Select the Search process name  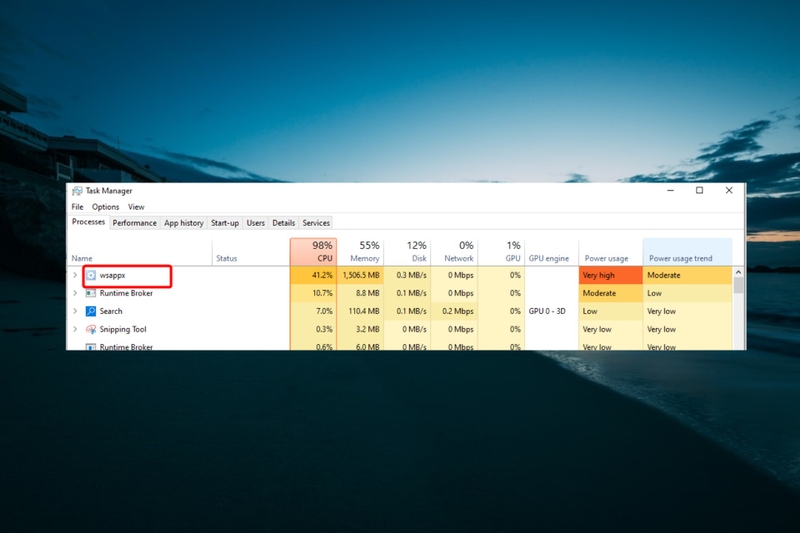(111, 311)
